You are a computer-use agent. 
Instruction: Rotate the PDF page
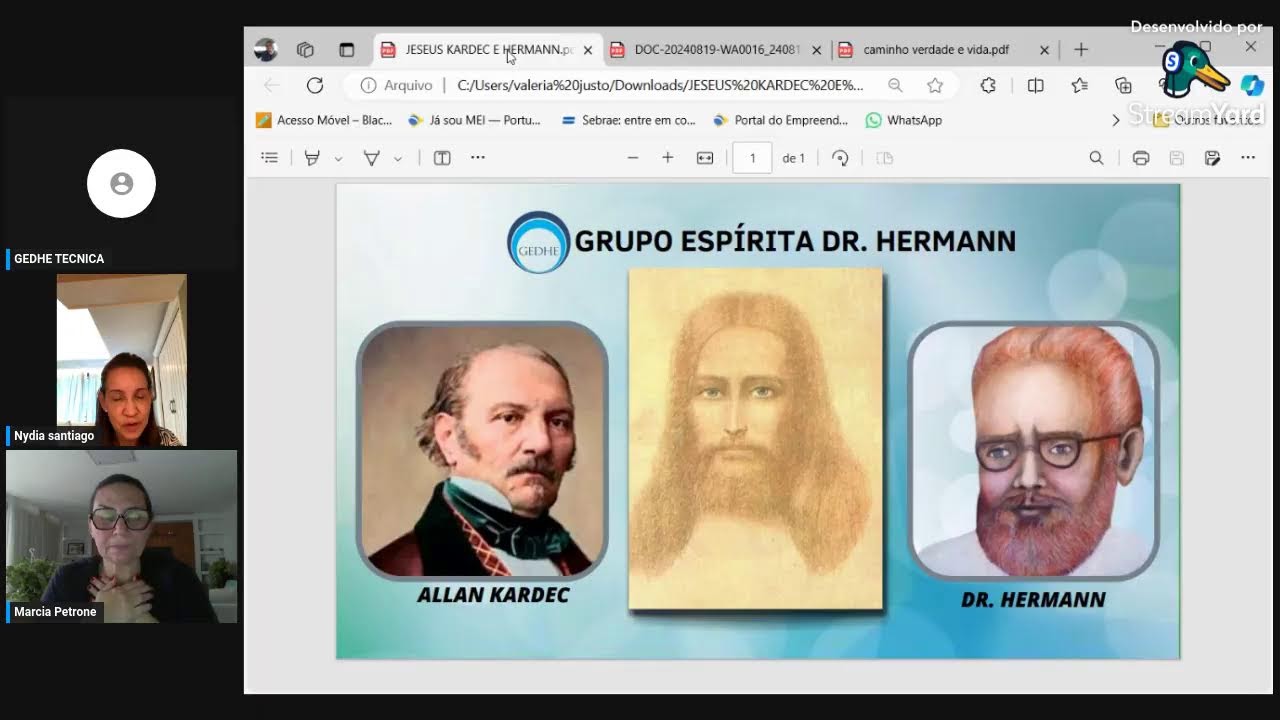coord(840,158)
